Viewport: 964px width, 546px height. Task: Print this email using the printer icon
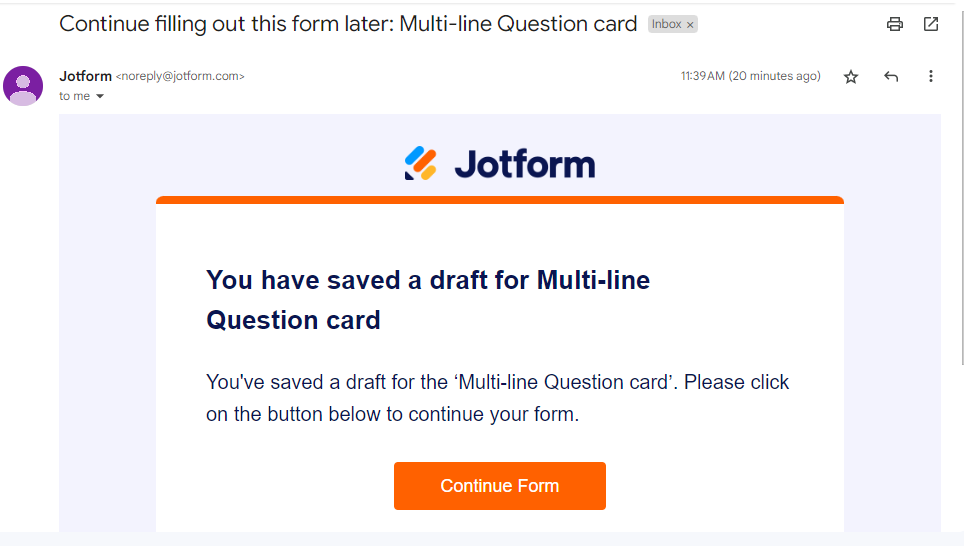point(895,24)
